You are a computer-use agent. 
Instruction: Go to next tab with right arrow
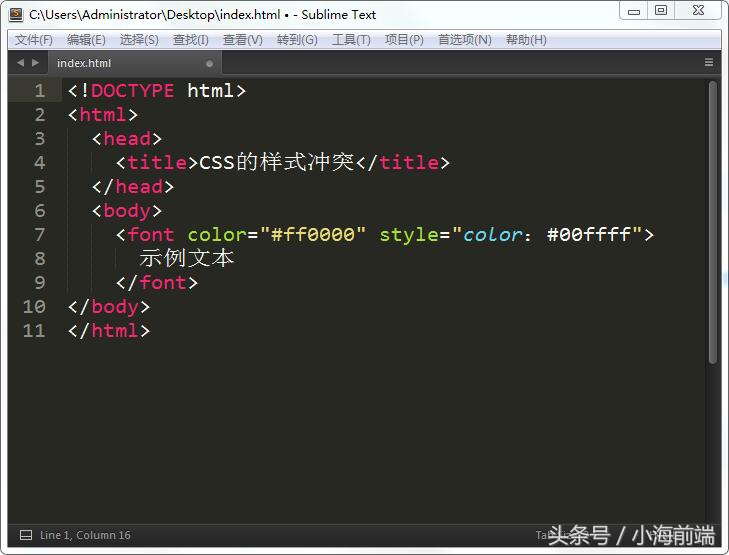35,63
